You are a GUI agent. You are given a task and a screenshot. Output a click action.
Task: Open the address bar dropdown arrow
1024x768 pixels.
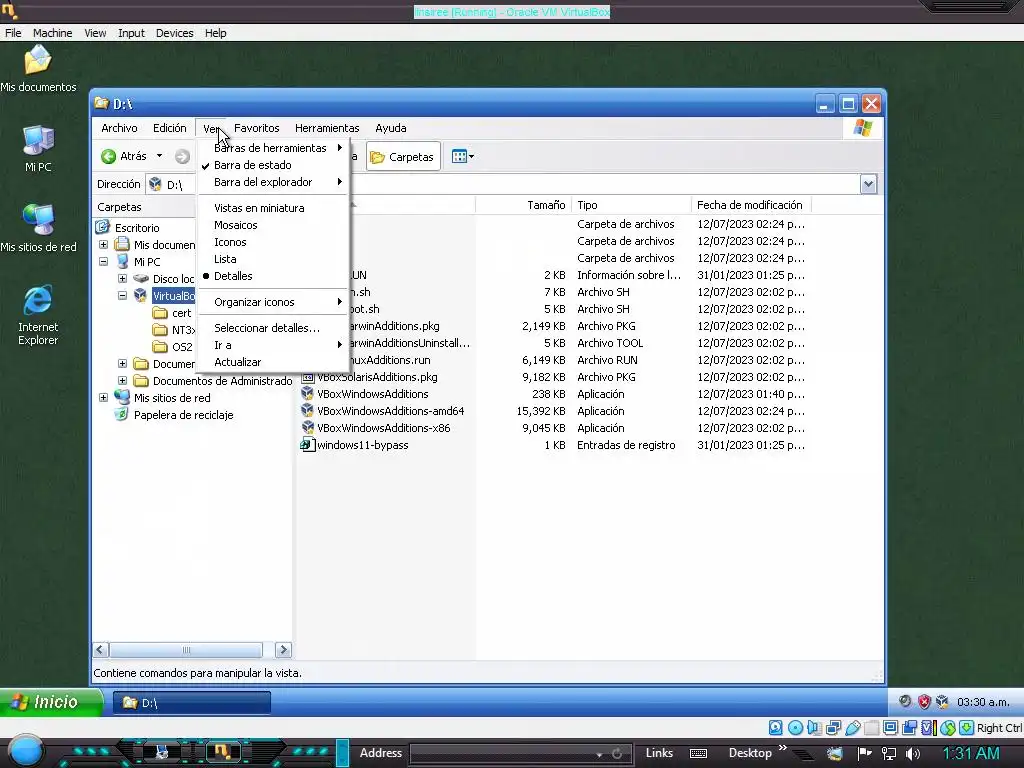click(x=868, y=184)
